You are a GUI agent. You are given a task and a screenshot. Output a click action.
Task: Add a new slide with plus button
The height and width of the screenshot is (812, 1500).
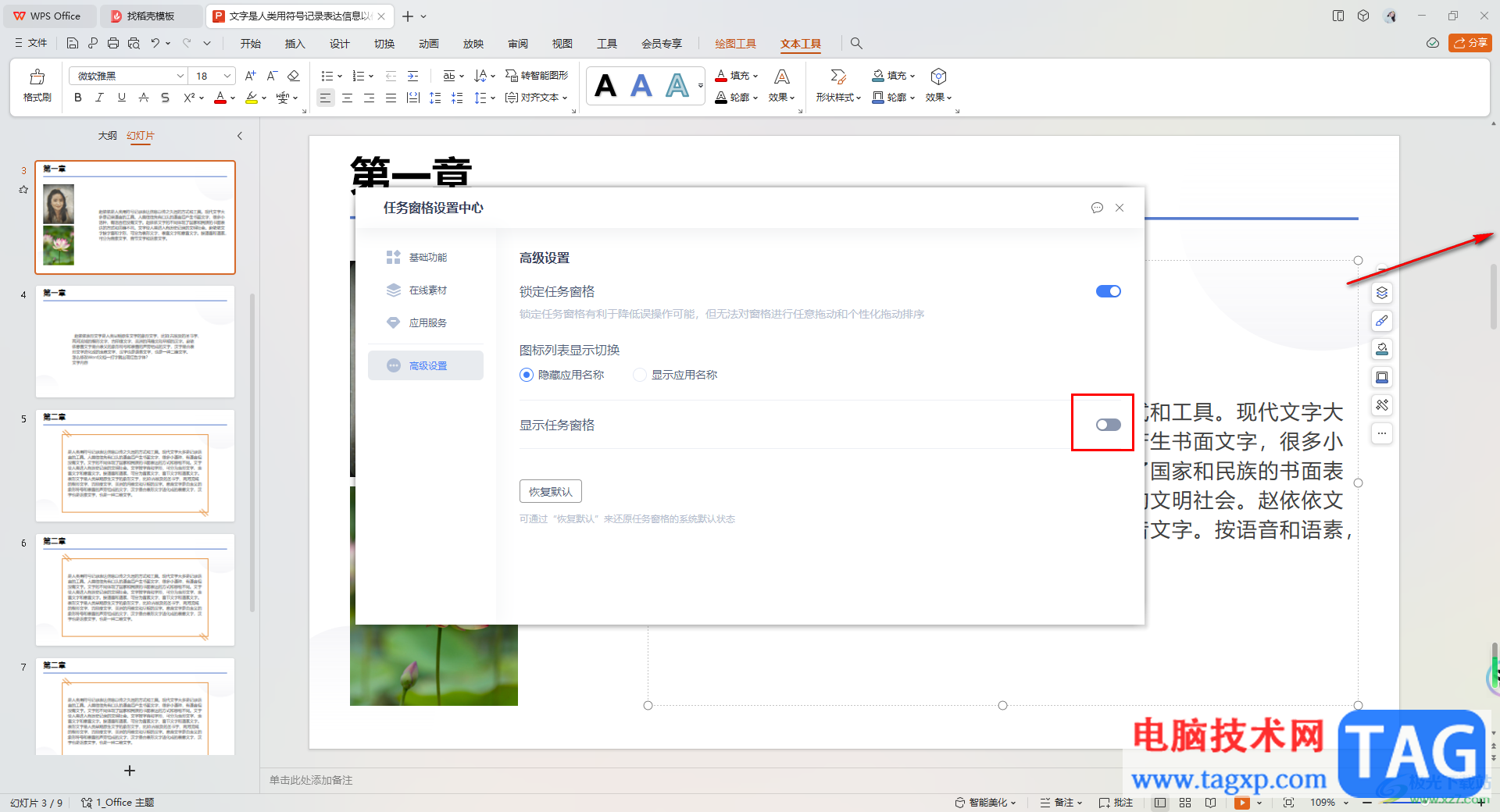130,771
